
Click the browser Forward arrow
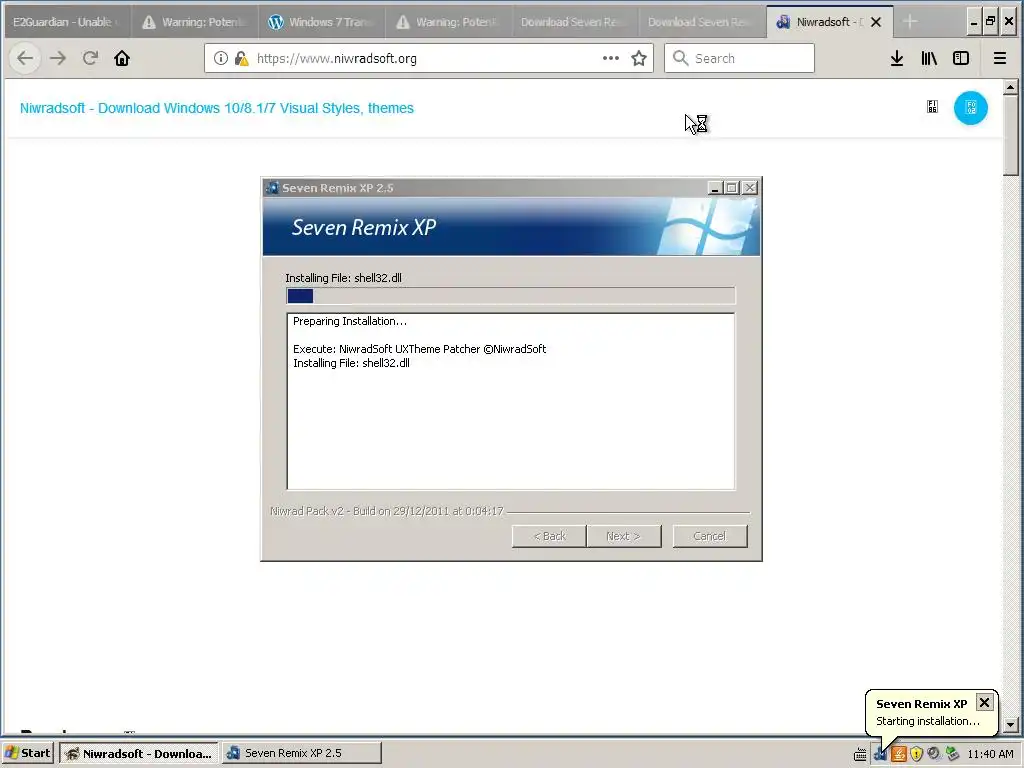(x=58, y=58)
